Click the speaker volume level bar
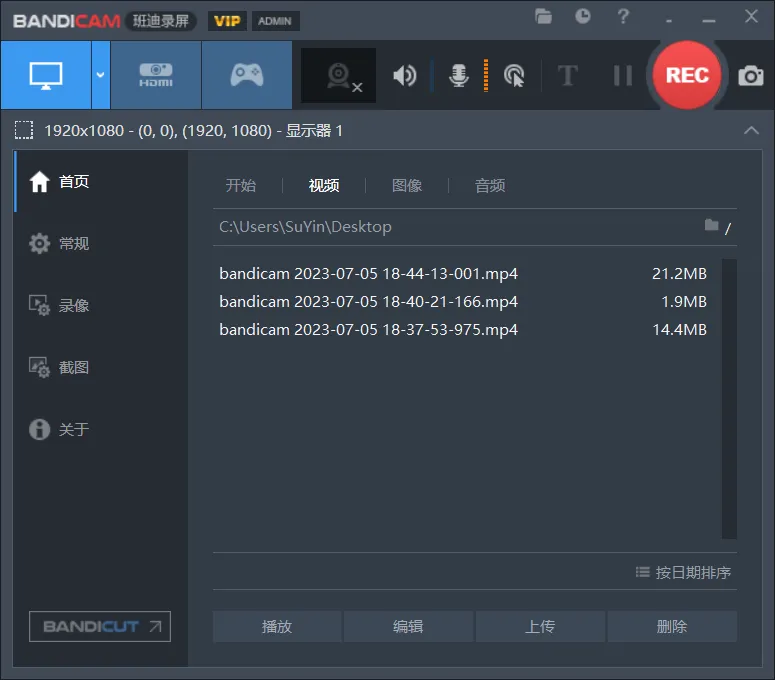The image size is (775, 680). 431,76
